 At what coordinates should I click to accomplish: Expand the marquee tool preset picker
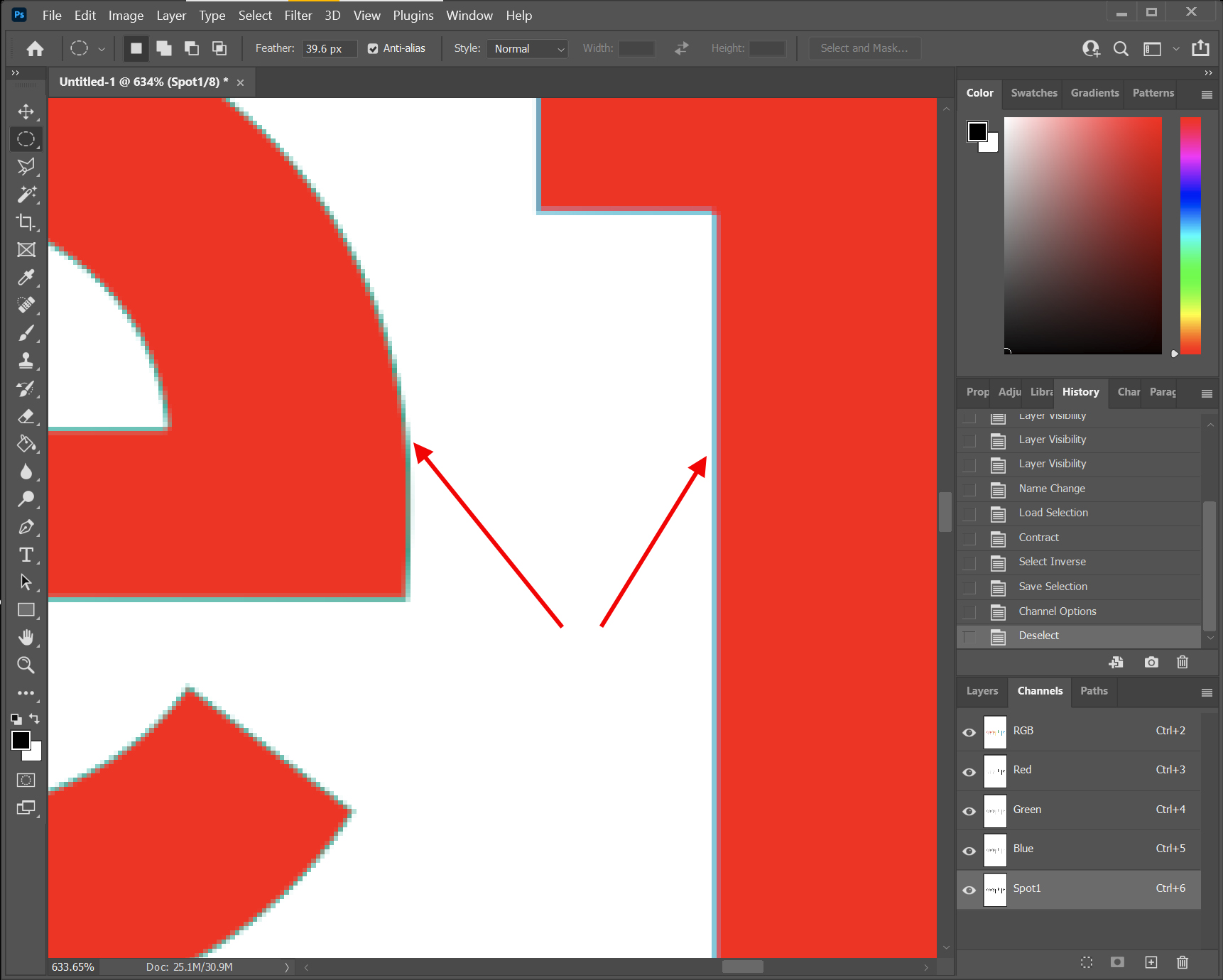click(x=102, y=48)
